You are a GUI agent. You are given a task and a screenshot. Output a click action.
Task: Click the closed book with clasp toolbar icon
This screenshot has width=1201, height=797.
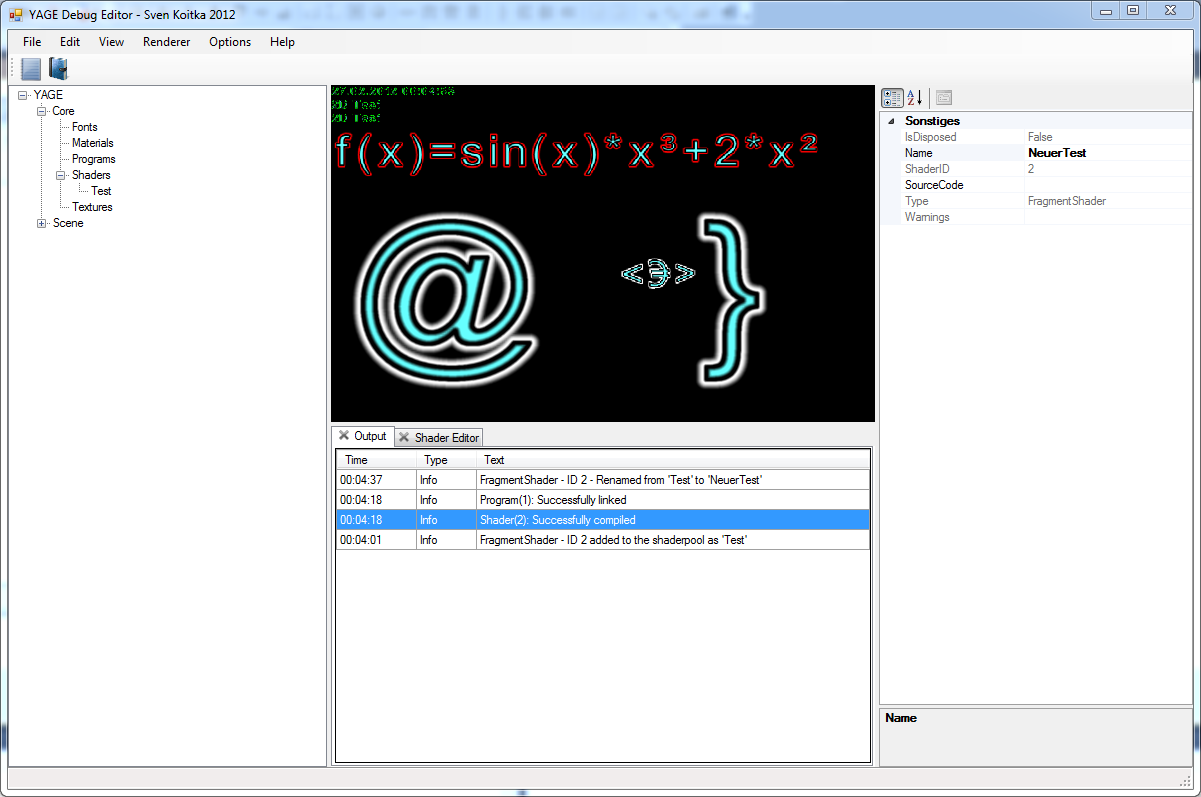tap(58, 69)
